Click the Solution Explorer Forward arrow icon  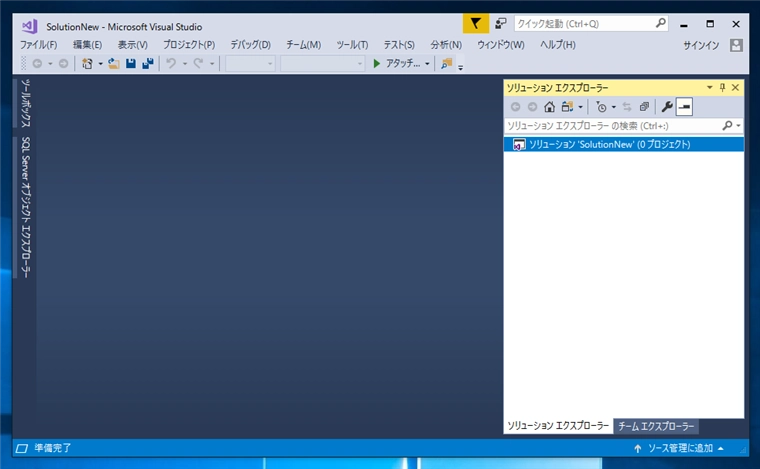(x=532, y=107)
